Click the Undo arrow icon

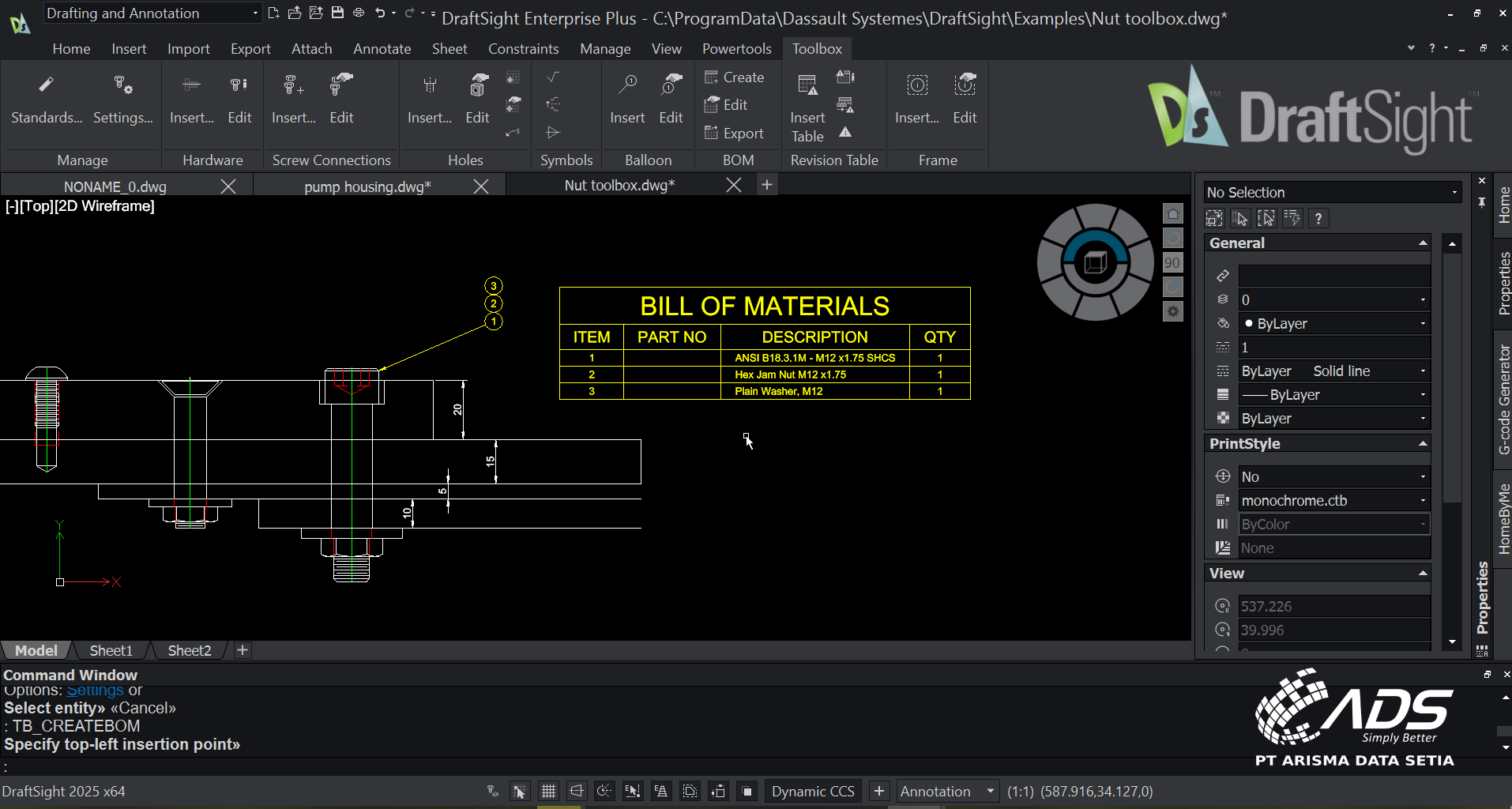click(x=381, y=13)
